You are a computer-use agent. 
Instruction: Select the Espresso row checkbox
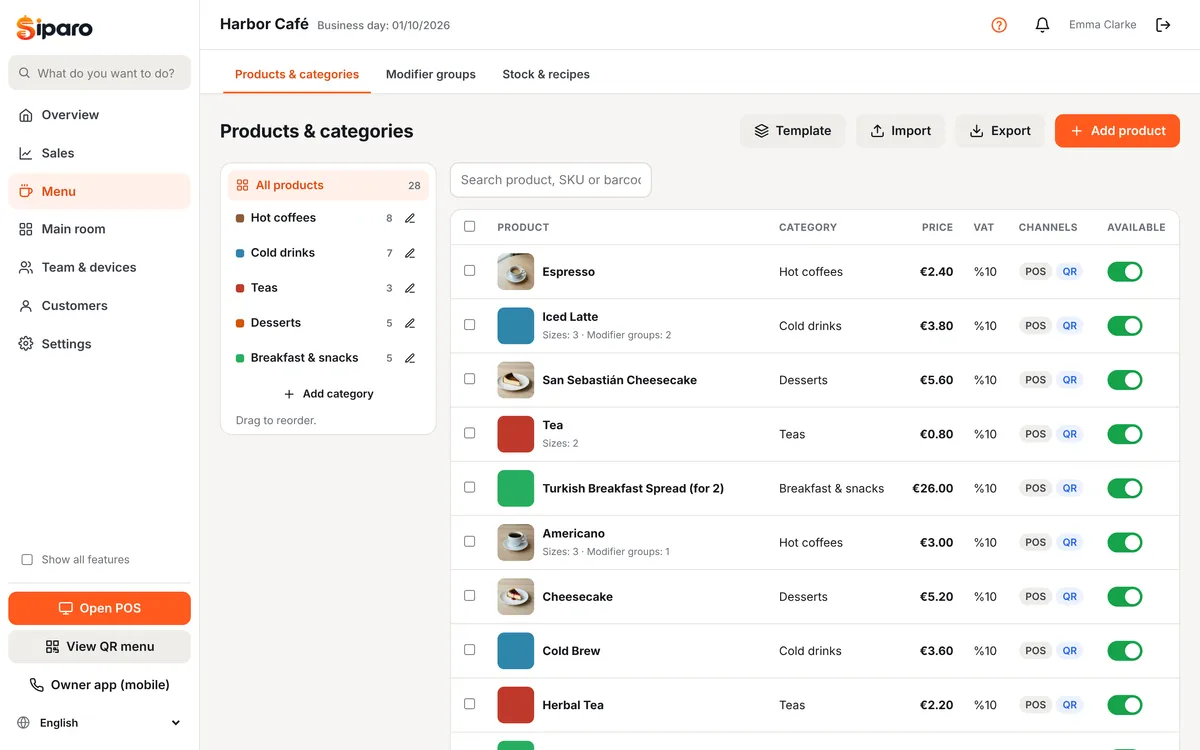tap(470, 271)
